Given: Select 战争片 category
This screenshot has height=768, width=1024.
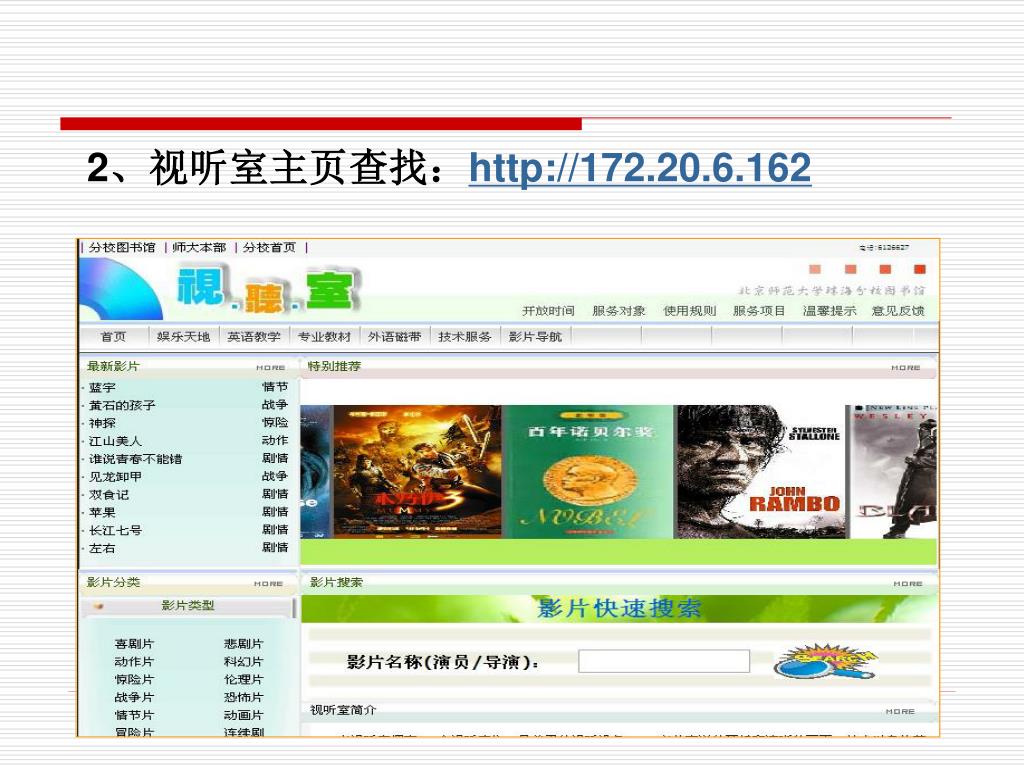Looking at the screenshot, I should click(x=134, y=697).
